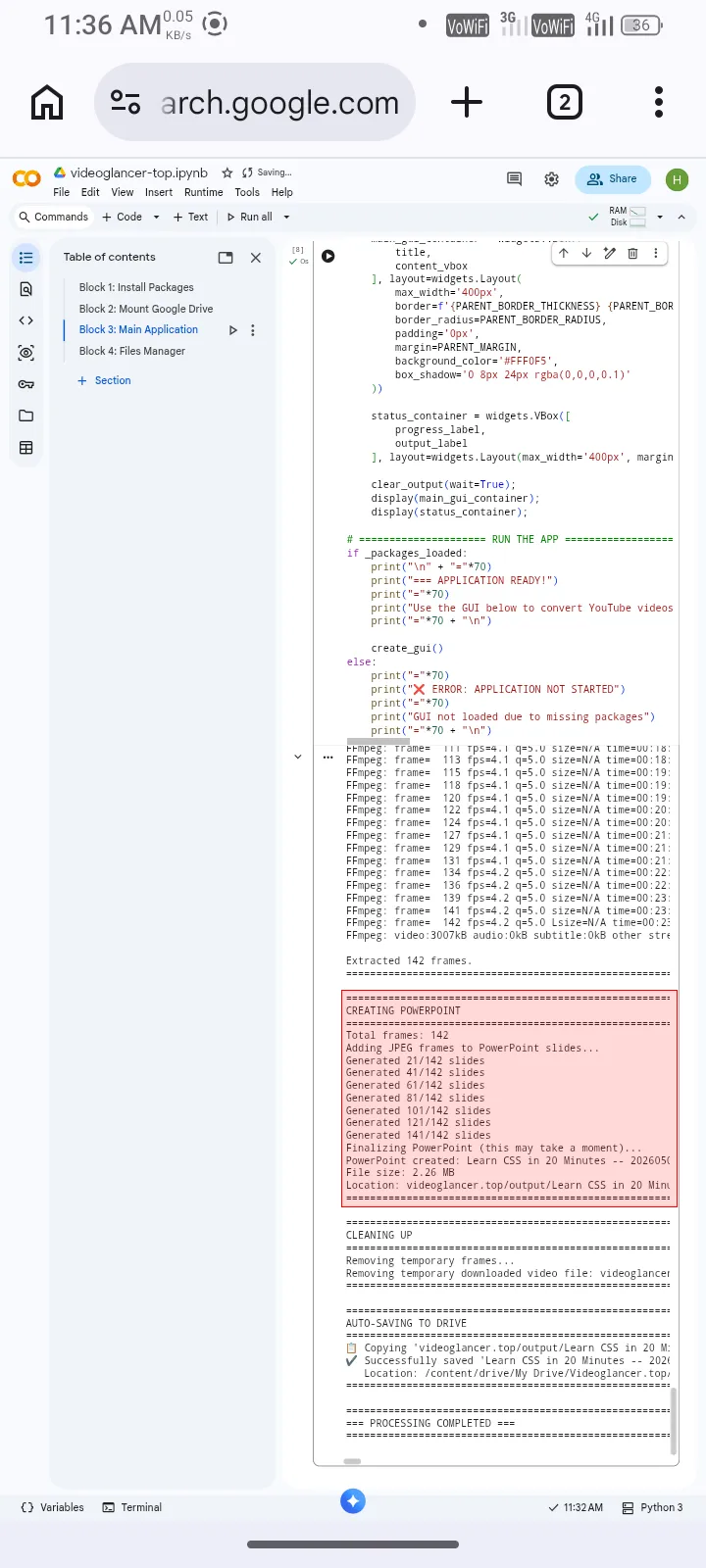Open the Secrets key icon
The image size is (706, 1568).
tap(26, 384)
